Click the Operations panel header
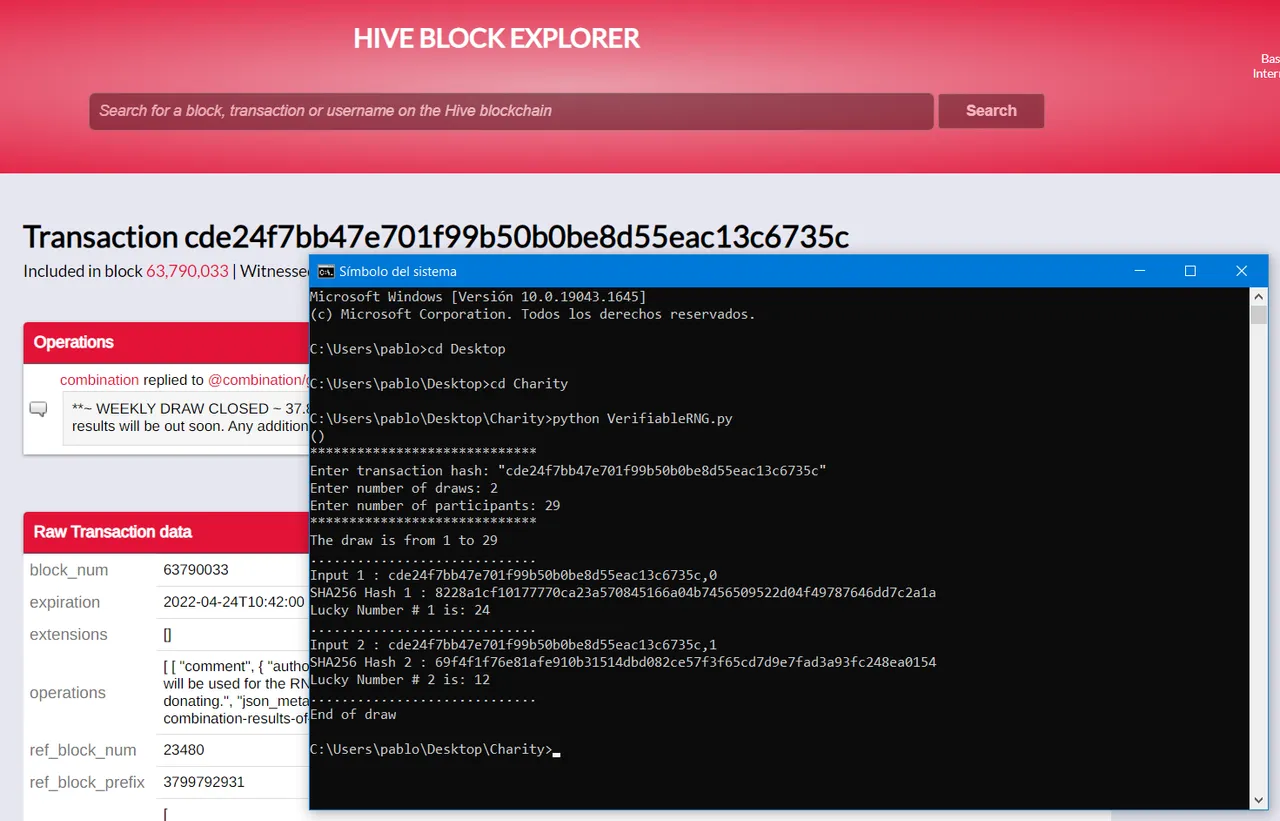The image size is (1280, 821). [x=166, y=342]
